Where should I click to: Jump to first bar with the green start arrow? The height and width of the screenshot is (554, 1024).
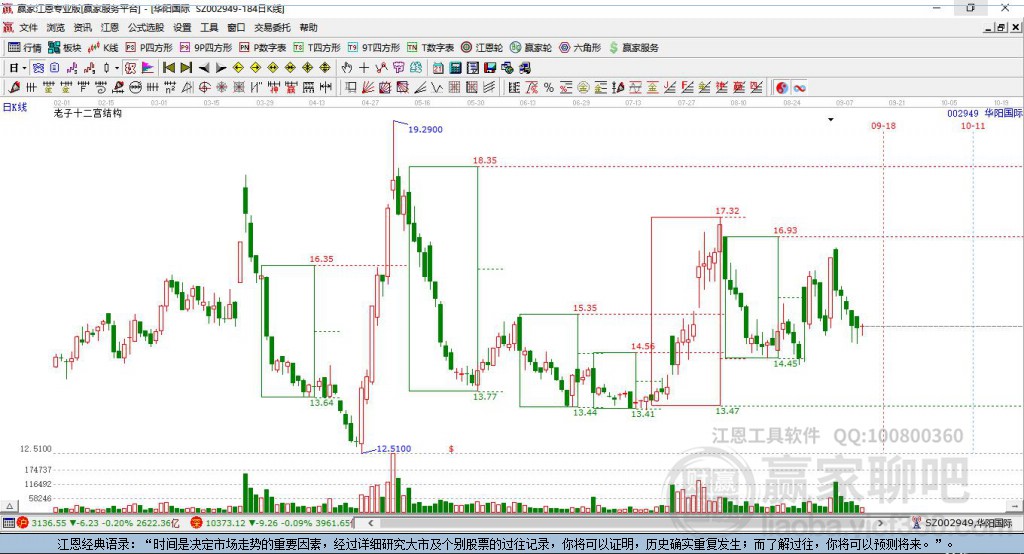coord(168,68)
